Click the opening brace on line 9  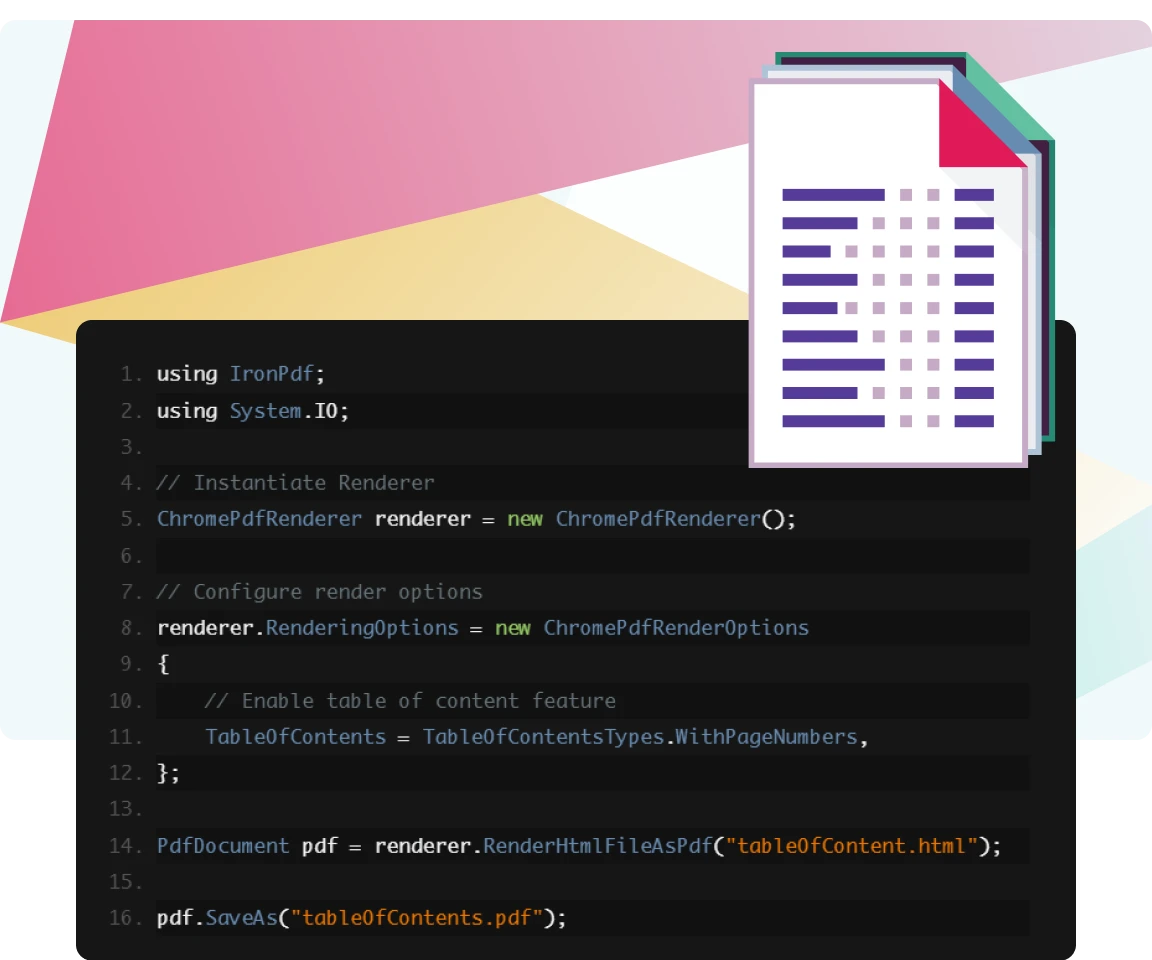163,664
